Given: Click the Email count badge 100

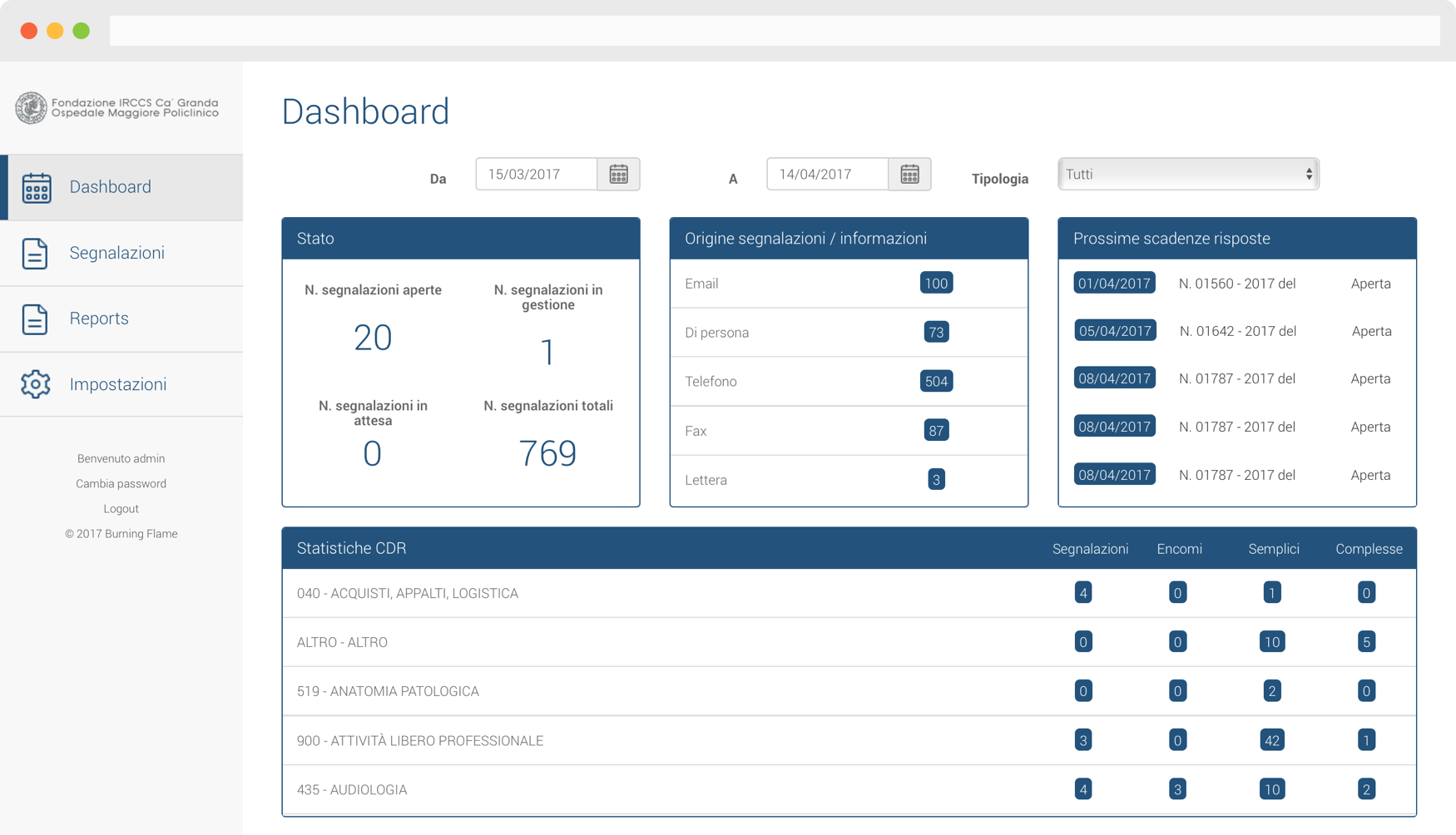Looking at the screenshot, I should tap(936, 283).
